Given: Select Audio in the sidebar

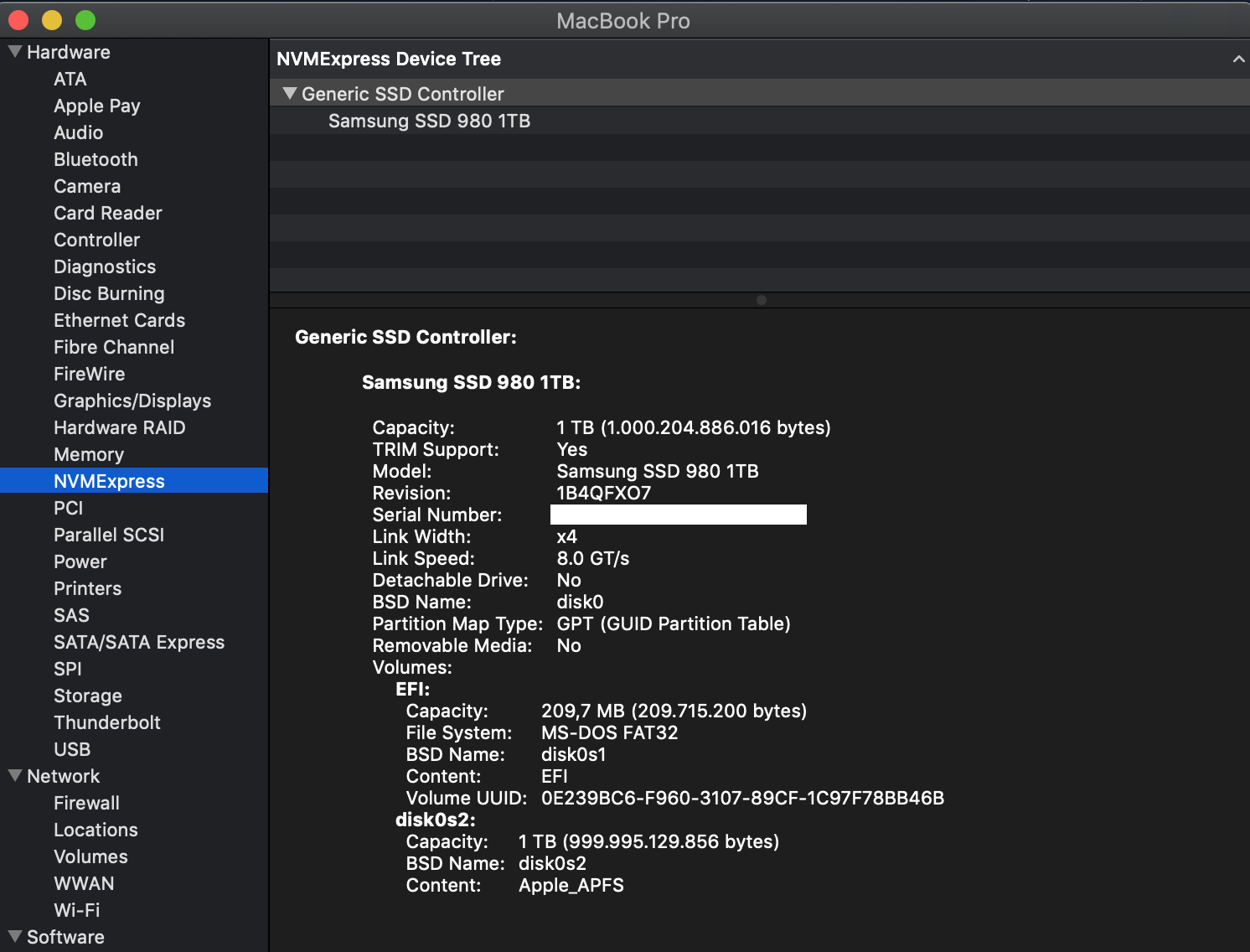Looking at the screenshot, I should point(79,132).
